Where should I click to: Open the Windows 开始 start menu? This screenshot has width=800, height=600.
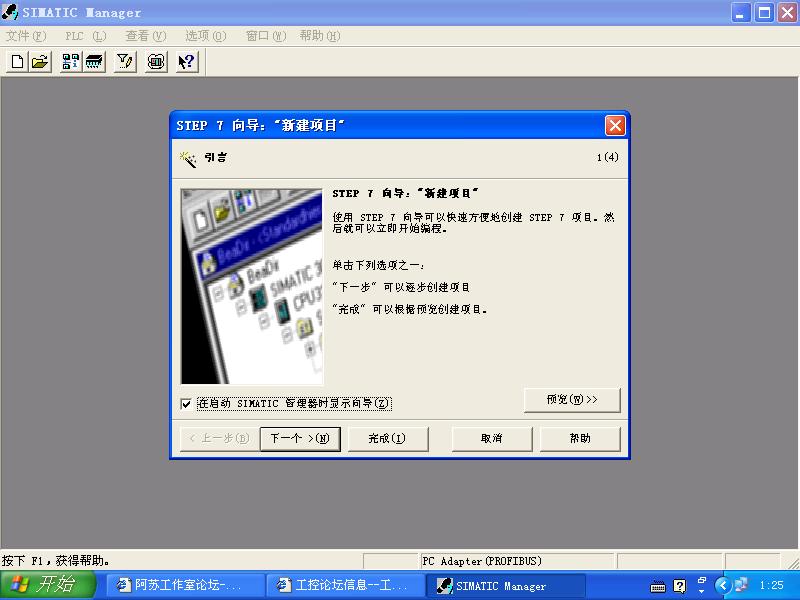coord(47,585)
